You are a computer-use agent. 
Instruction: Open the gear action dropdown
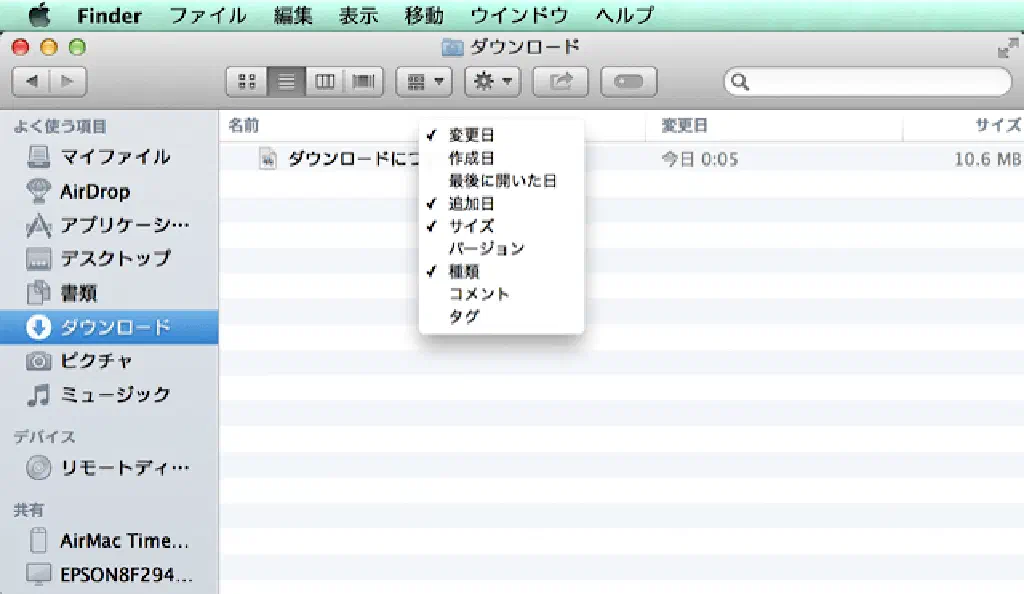click(492, 82)
